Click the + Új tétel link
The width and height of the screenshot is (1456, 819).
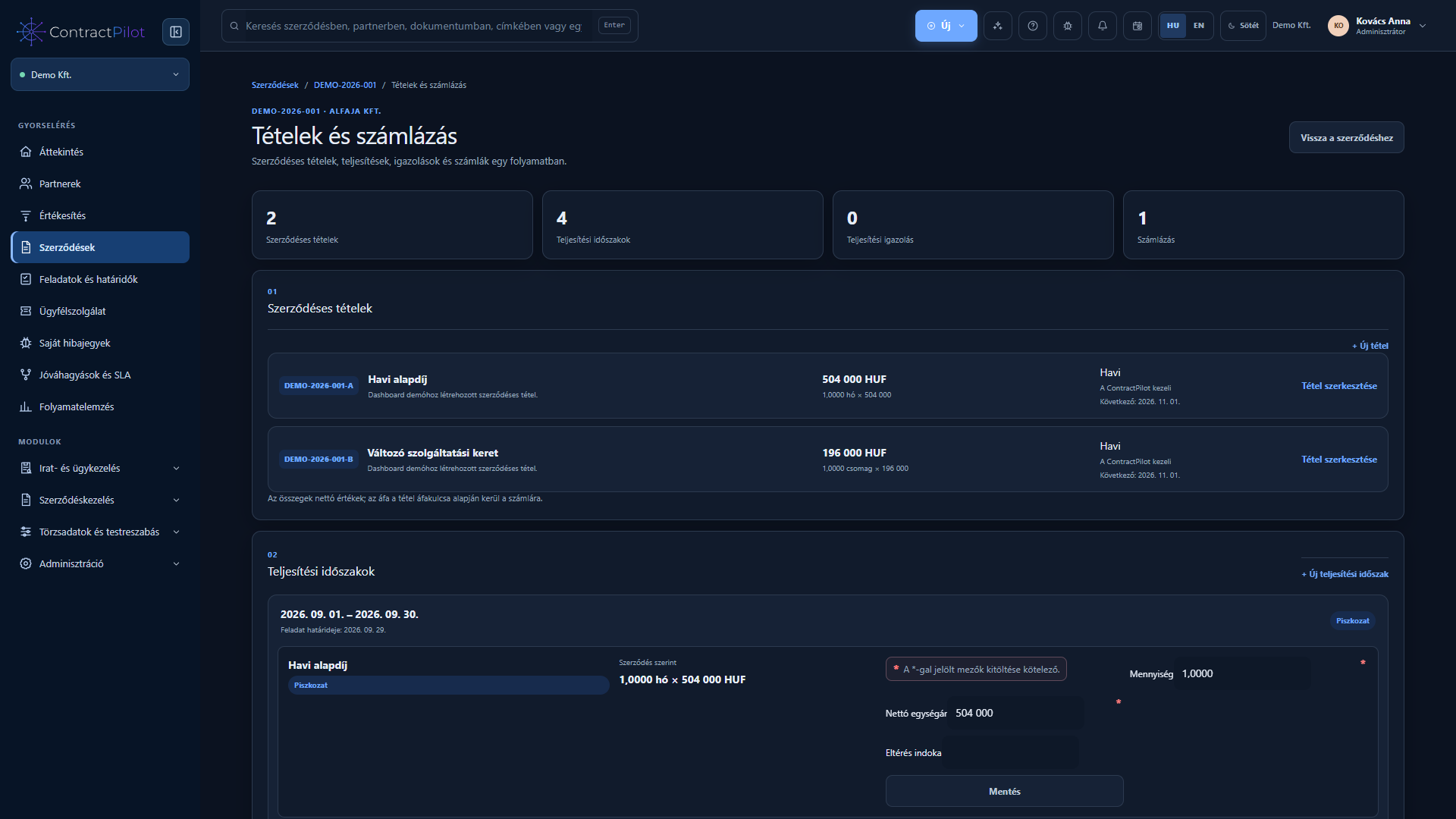[x=1370, y=346]
